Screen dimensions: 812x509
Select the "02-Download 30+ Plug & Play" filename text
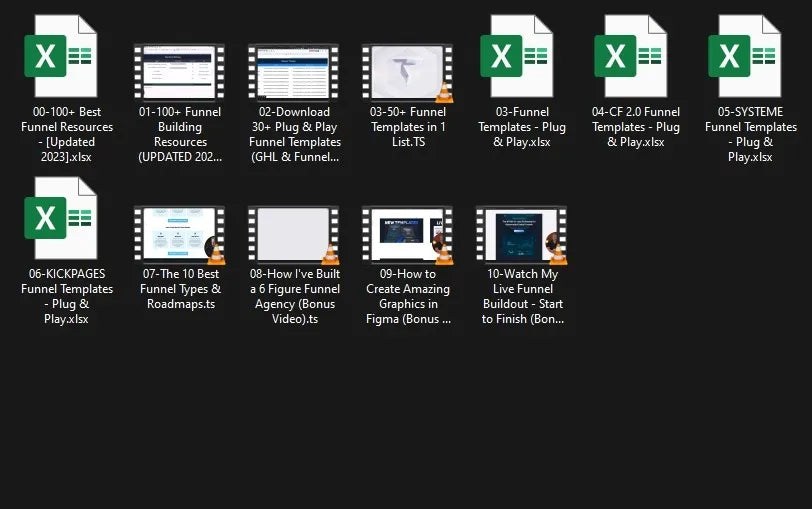[294, 134]
